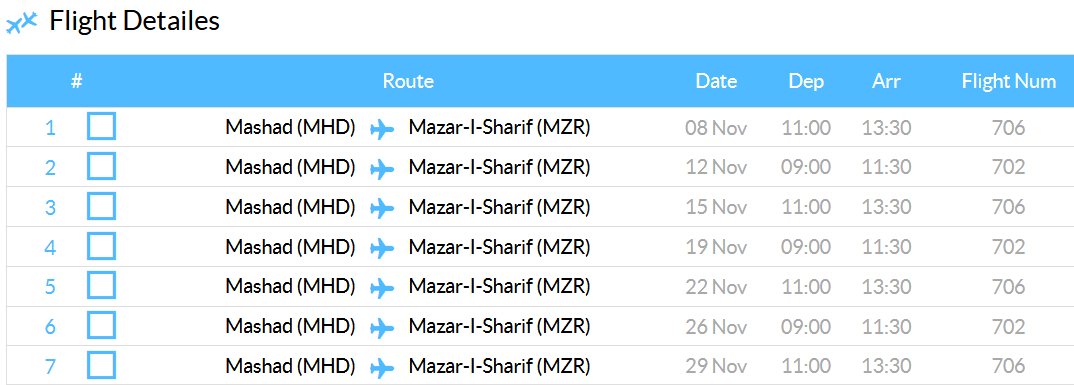1074x385 pixels.
Task: Tick the checkbox for the 08 Nov flight
Action: coord(101,127)
